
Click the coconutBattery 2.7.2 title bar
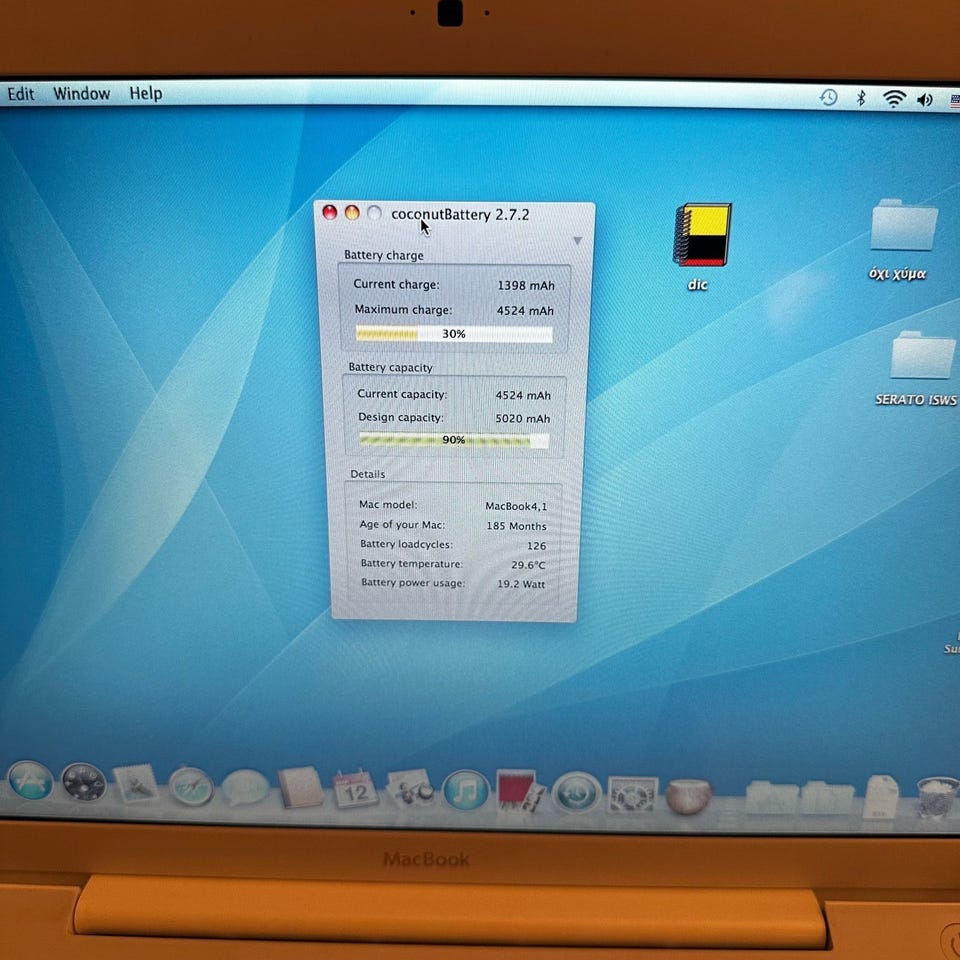click(460, 214)
